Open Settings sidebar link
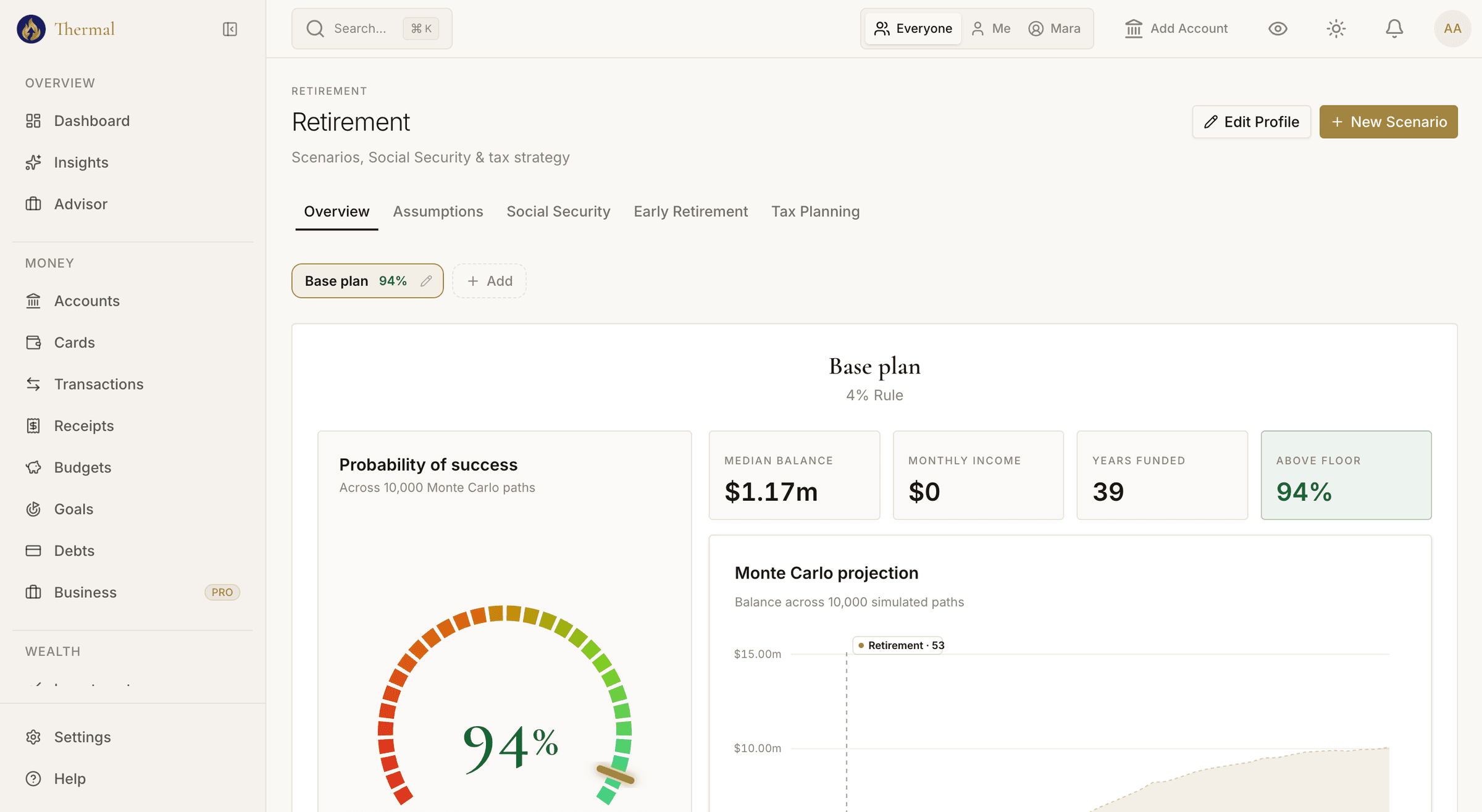 [x=82, y=737]
